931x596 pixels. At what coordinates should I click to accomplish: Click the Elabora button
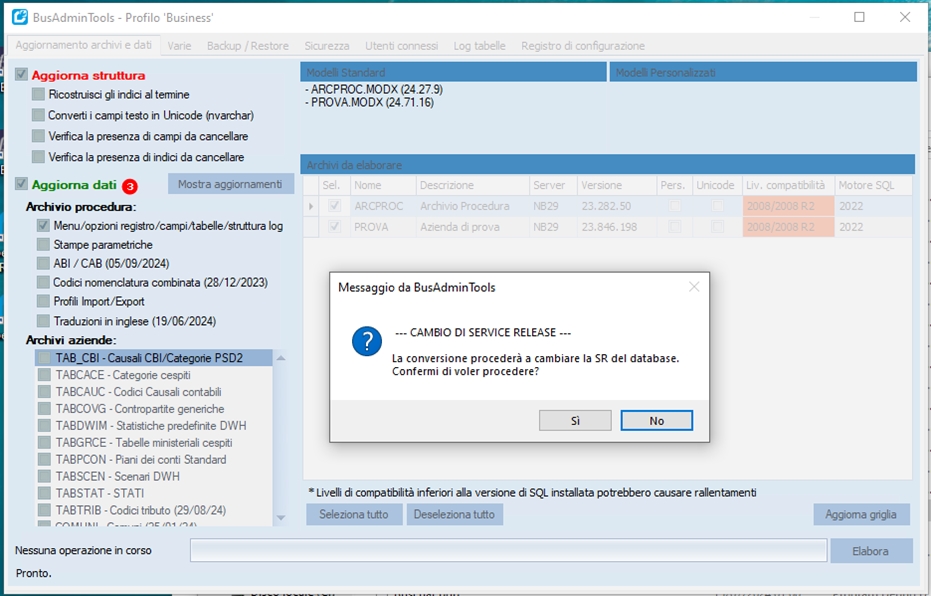870,551
